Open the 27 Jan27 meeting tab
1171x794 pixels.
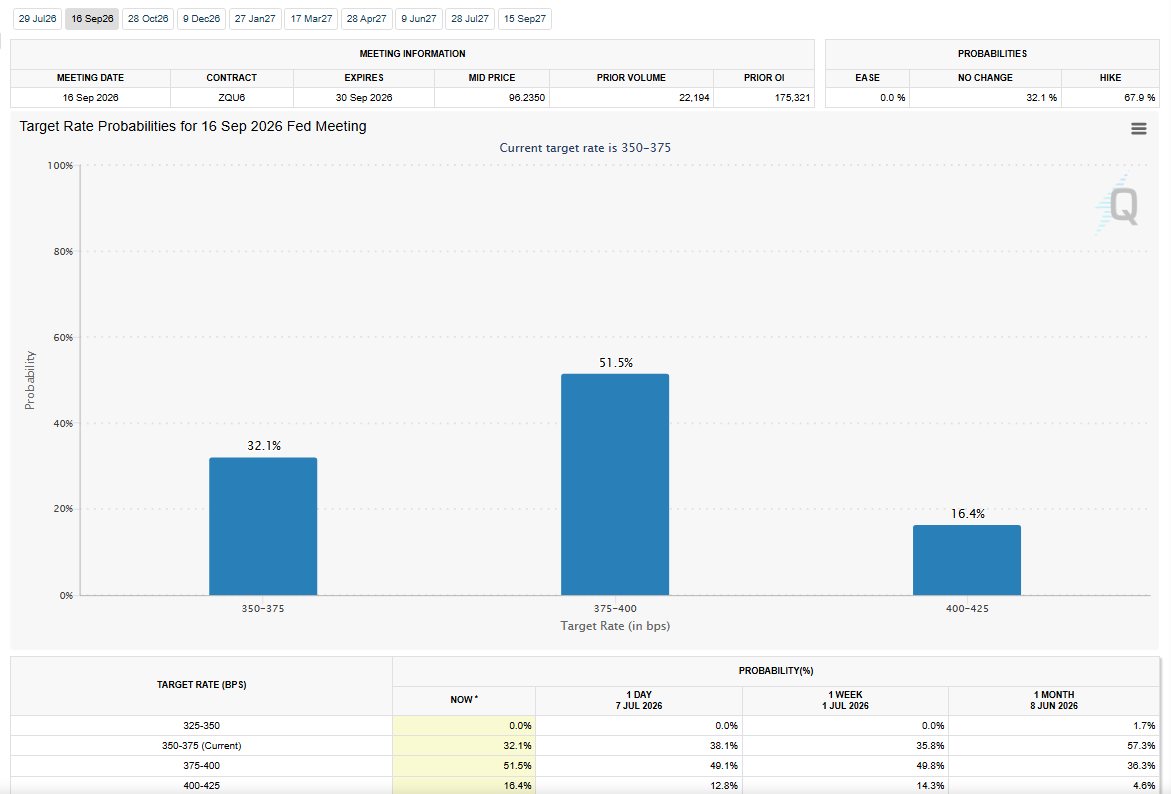click(255, 19)
